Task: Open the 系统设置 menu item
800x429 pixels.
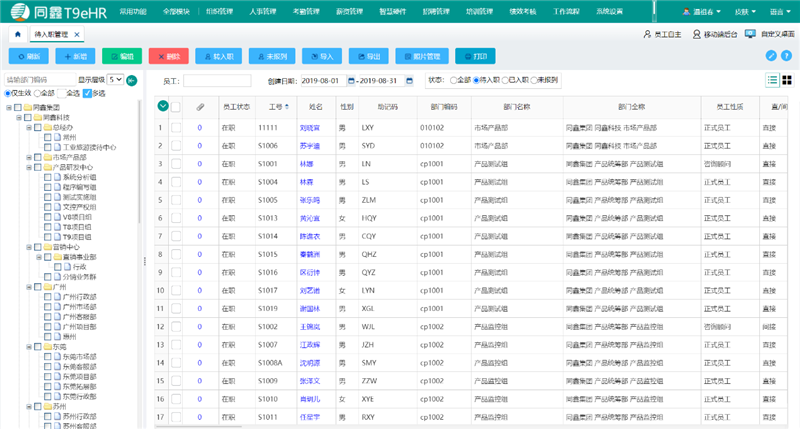Action: click(x=608, y=10)
